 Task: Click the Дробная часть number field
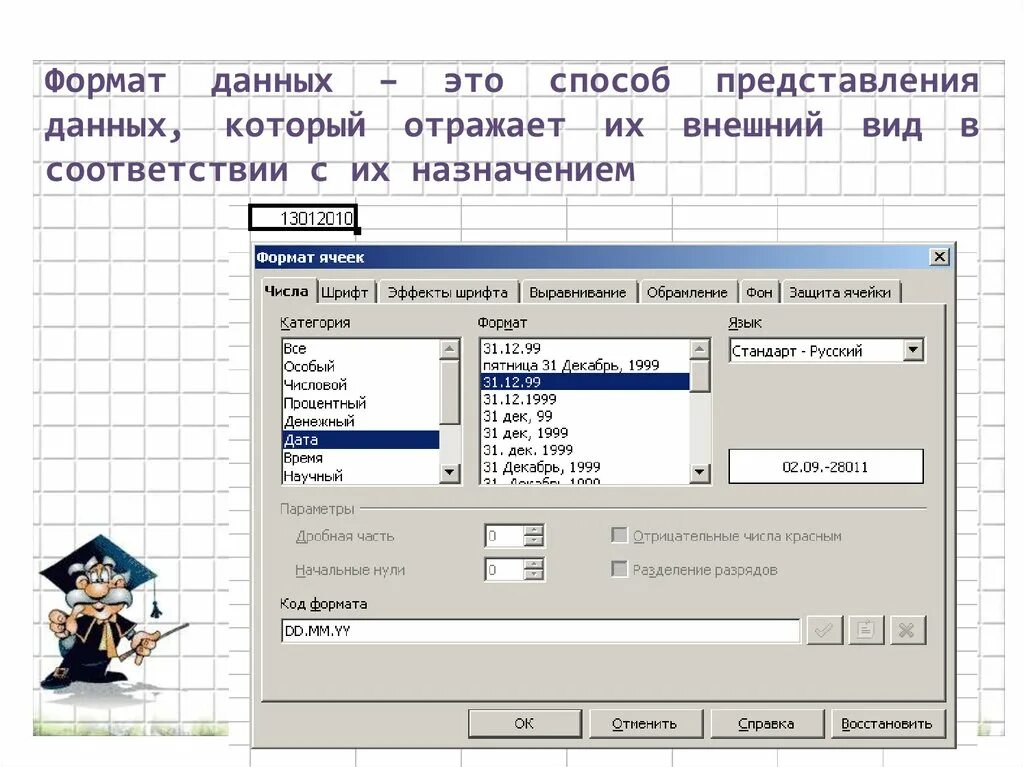(505, 536)
